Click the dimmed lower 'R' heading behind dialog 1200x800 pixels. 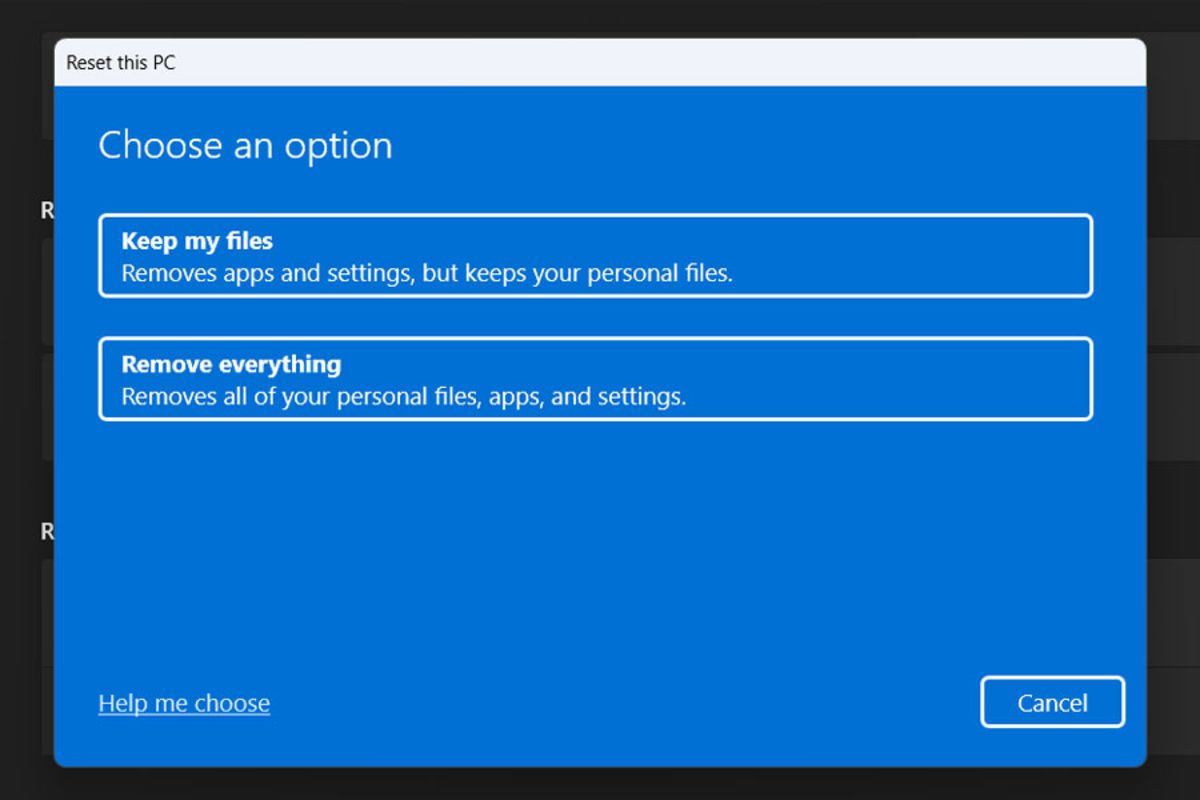tap(47, 532)
